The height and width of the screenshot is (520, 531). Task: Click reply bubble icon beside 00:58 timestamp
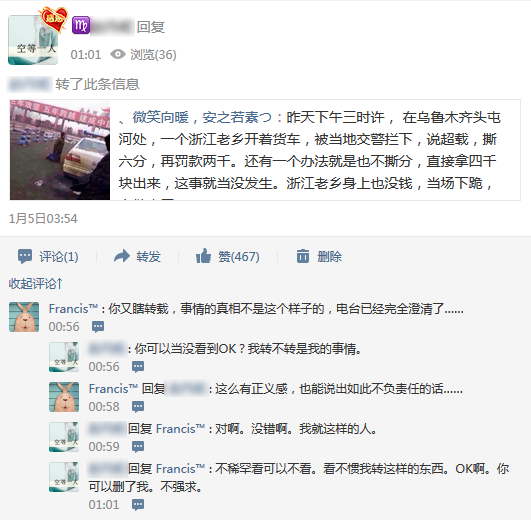coord(138,407)
